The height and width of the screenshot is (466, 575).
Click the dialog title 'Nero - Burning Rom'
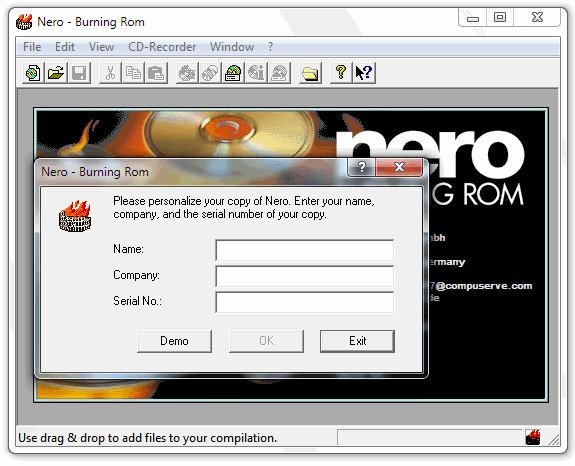point(95,172)
